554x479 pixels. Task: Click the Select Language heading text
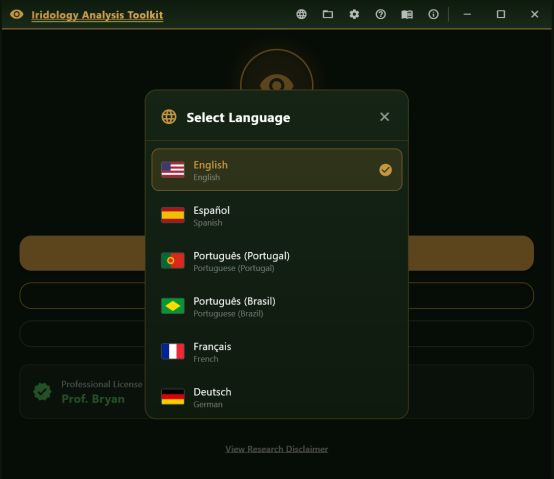point(238,118)
